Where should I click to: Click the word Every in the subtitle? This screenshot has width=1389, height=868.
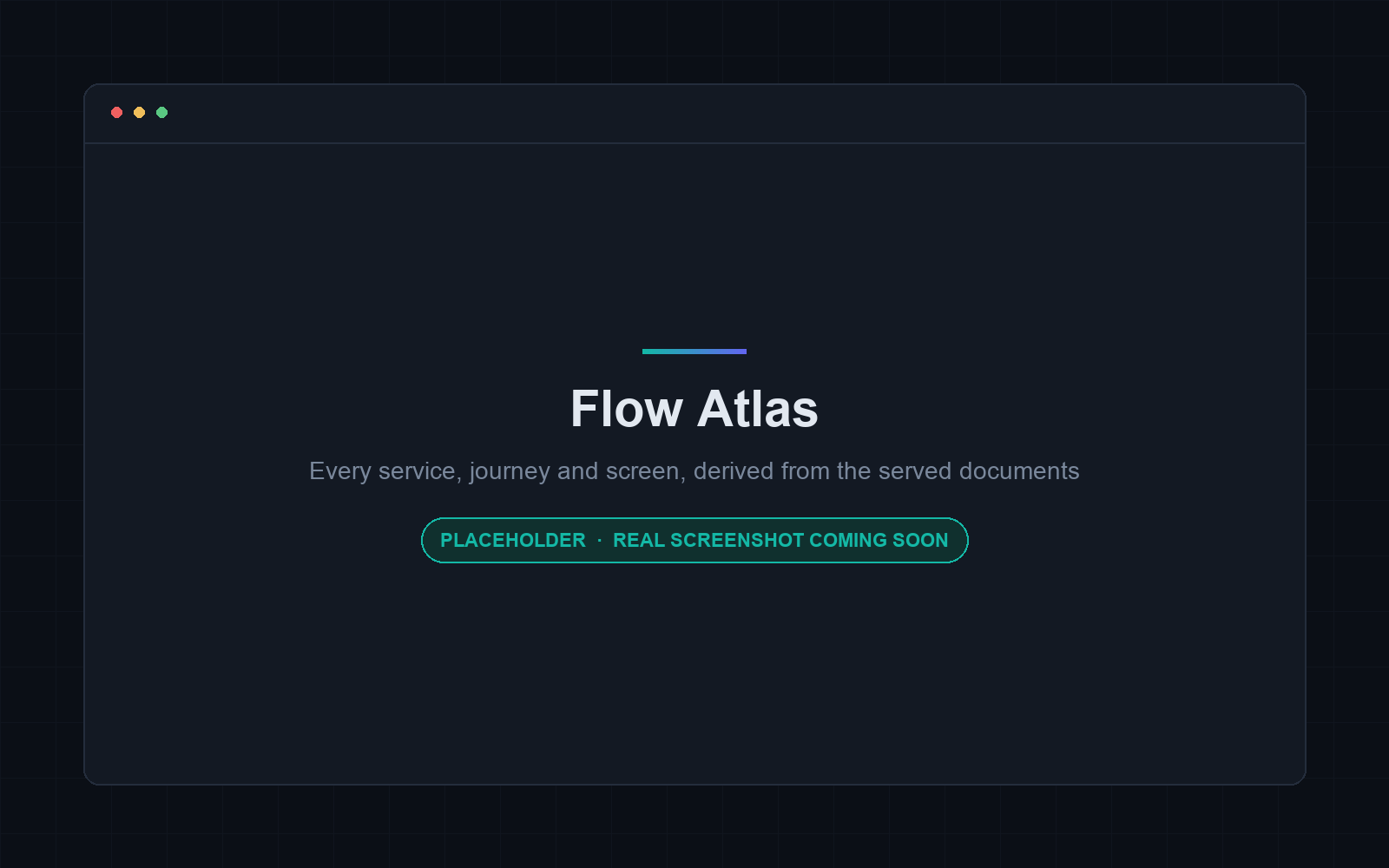point(340,471)
